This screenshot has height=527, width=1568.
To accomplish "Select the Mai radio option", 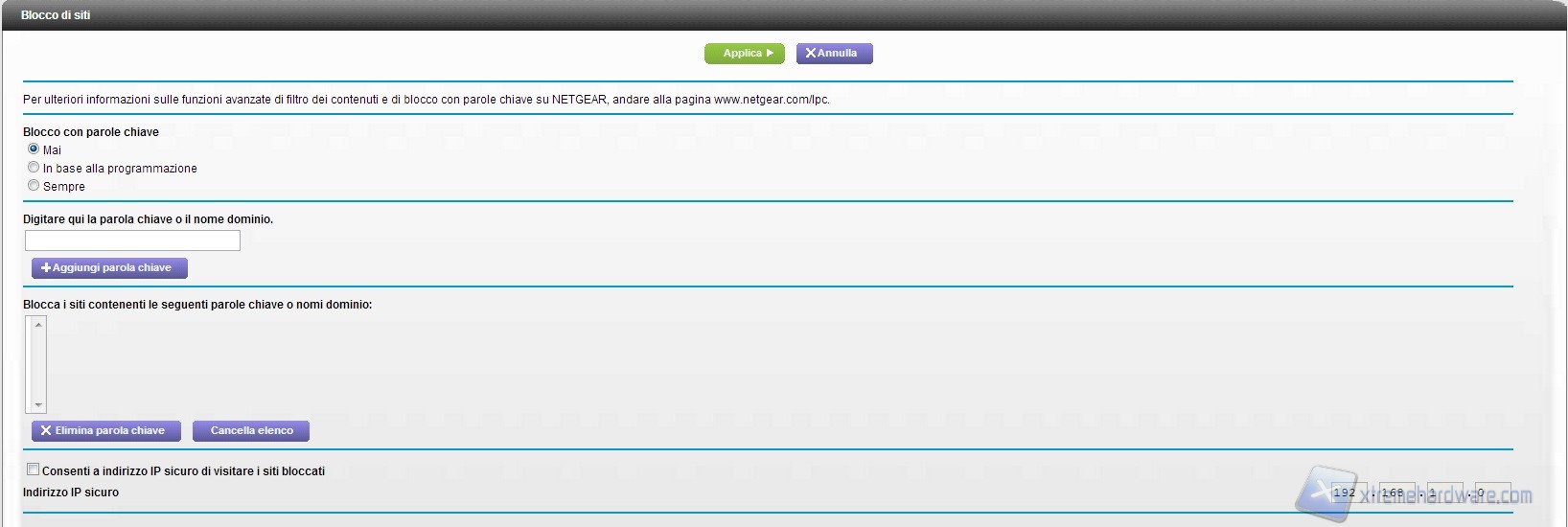I will coord(34,149).
